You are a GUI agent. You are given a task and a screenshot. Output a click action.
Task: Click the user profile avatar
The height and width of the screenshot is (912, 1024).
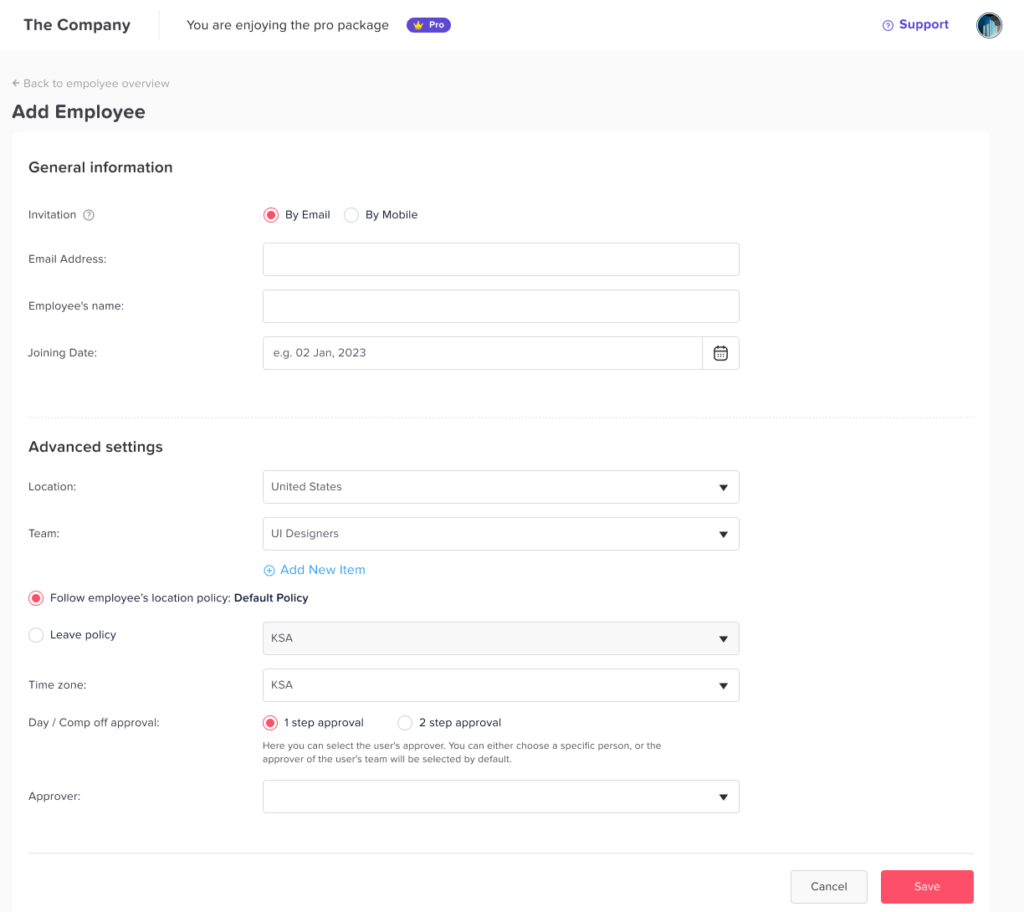pos(988,26)
